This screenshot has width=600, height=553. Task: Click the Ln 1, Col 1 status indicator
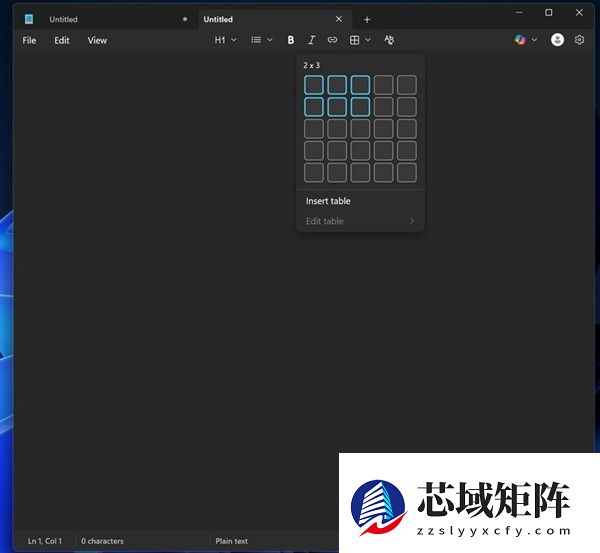44,541
